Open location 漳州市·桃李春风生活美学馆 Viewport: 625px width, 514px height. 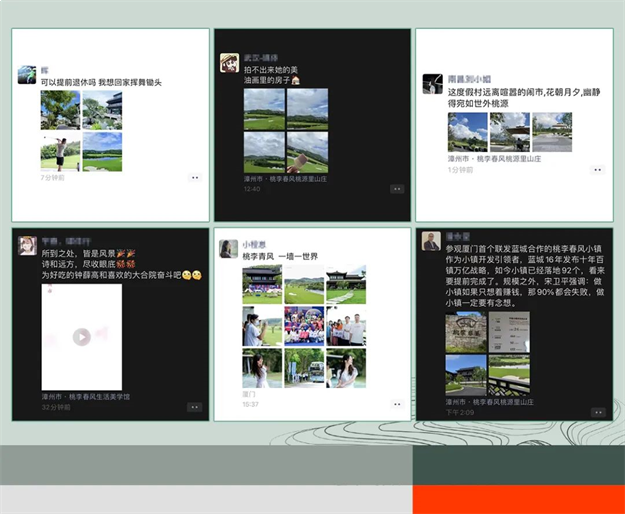pos(86,397)
